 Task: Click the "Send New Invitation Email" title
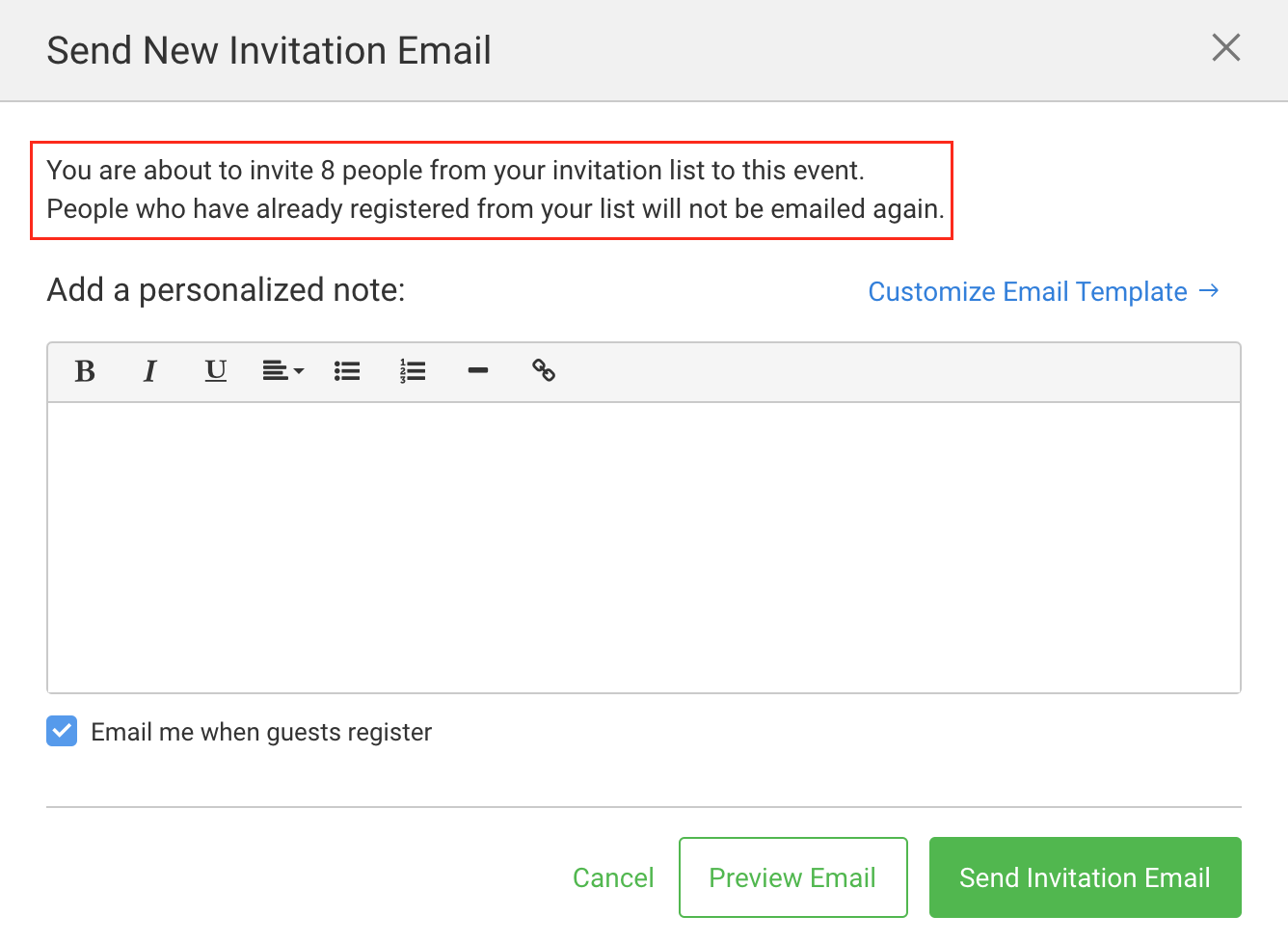pyautogui.click(x=269, y=51)
